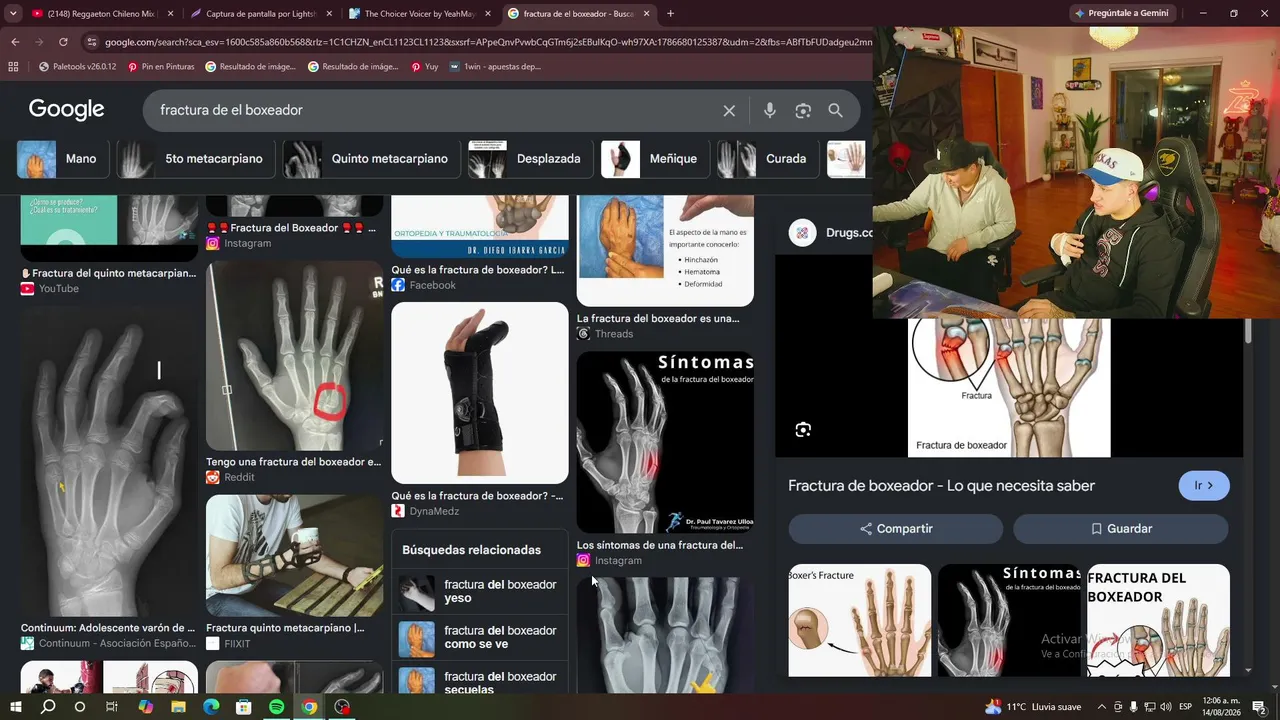Click the Chrome address bar URL

pyautogui.click(x=488, y=42)
